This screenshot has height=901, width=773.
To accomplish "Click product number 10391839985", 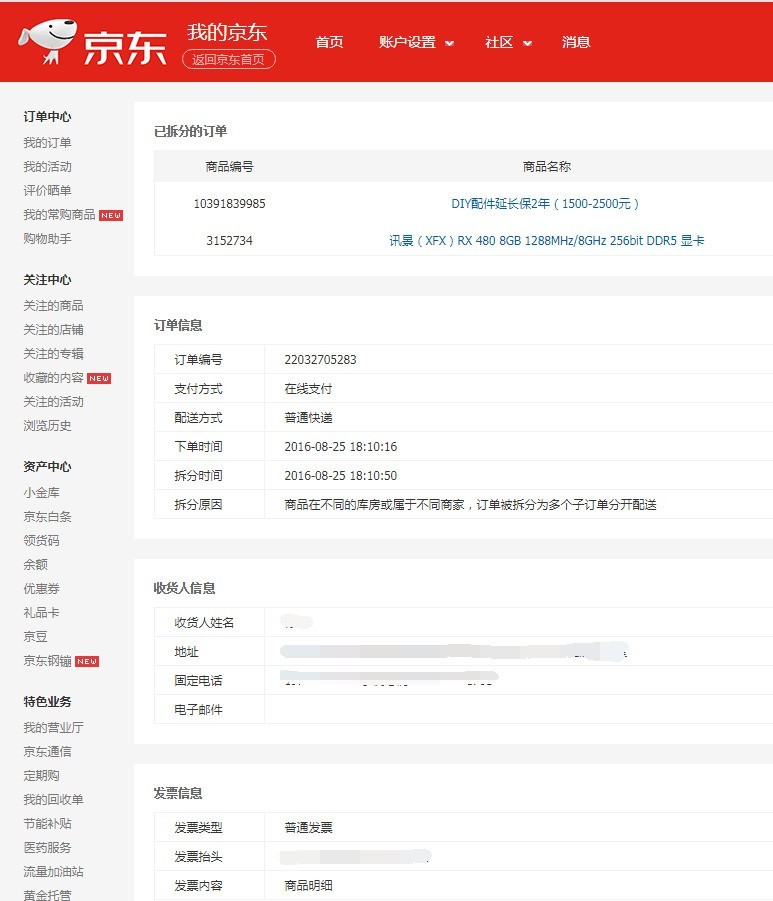I will pos(229,204).
